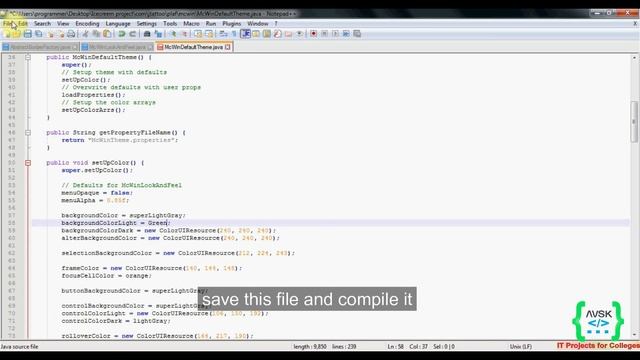Click the Run Macro Multiple Times icon
Screen dimensions: 640x360
(346, 34)
